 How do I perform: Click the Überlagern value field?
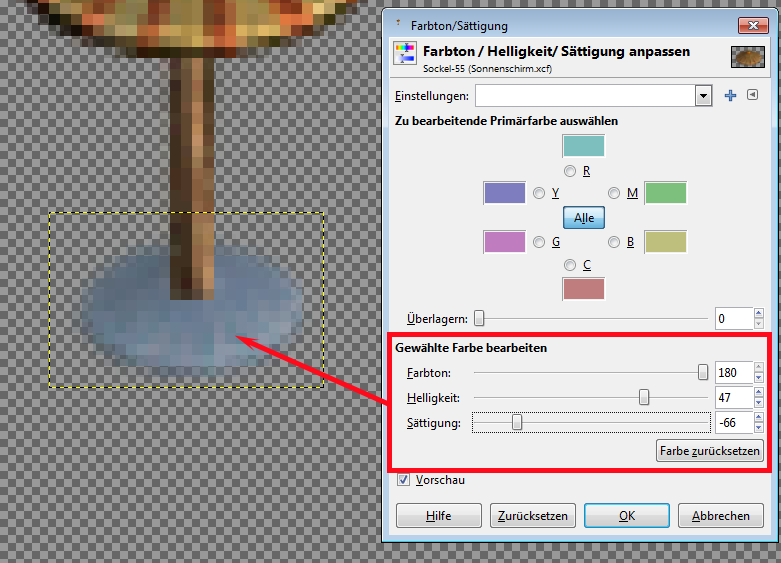coord(733,318)
